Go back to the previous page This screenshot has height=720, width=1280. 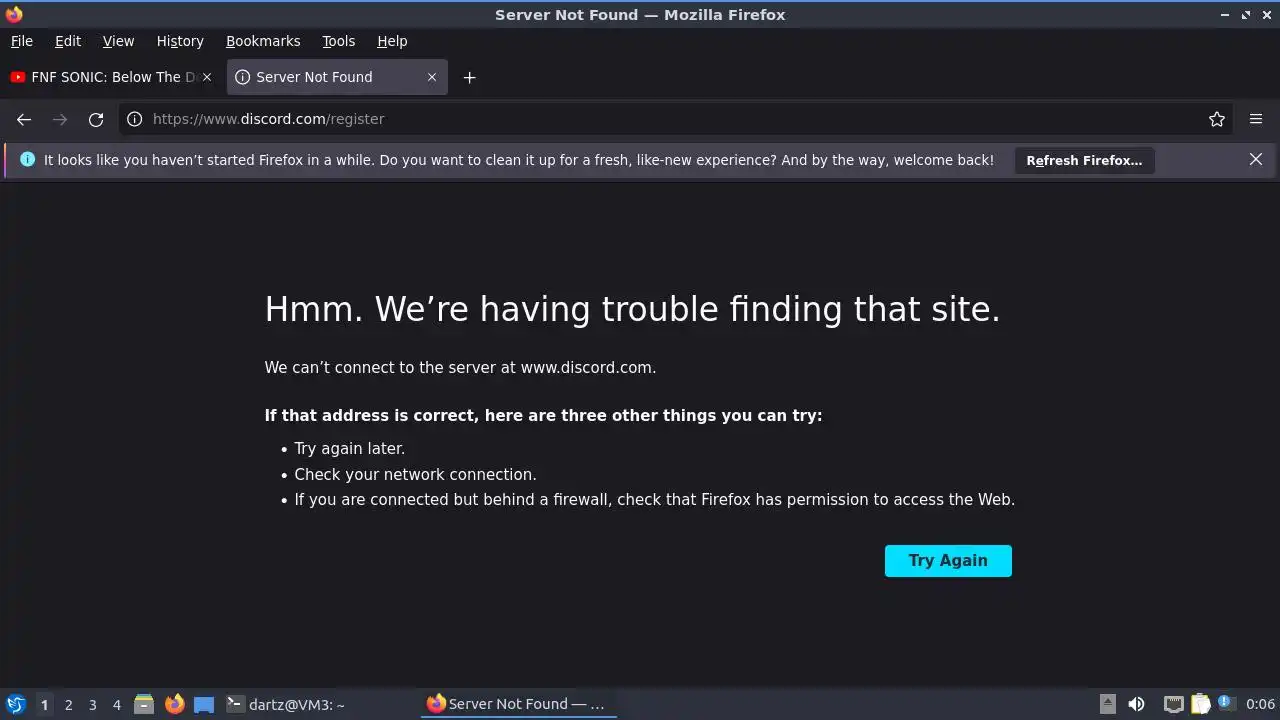click(24, 119)
